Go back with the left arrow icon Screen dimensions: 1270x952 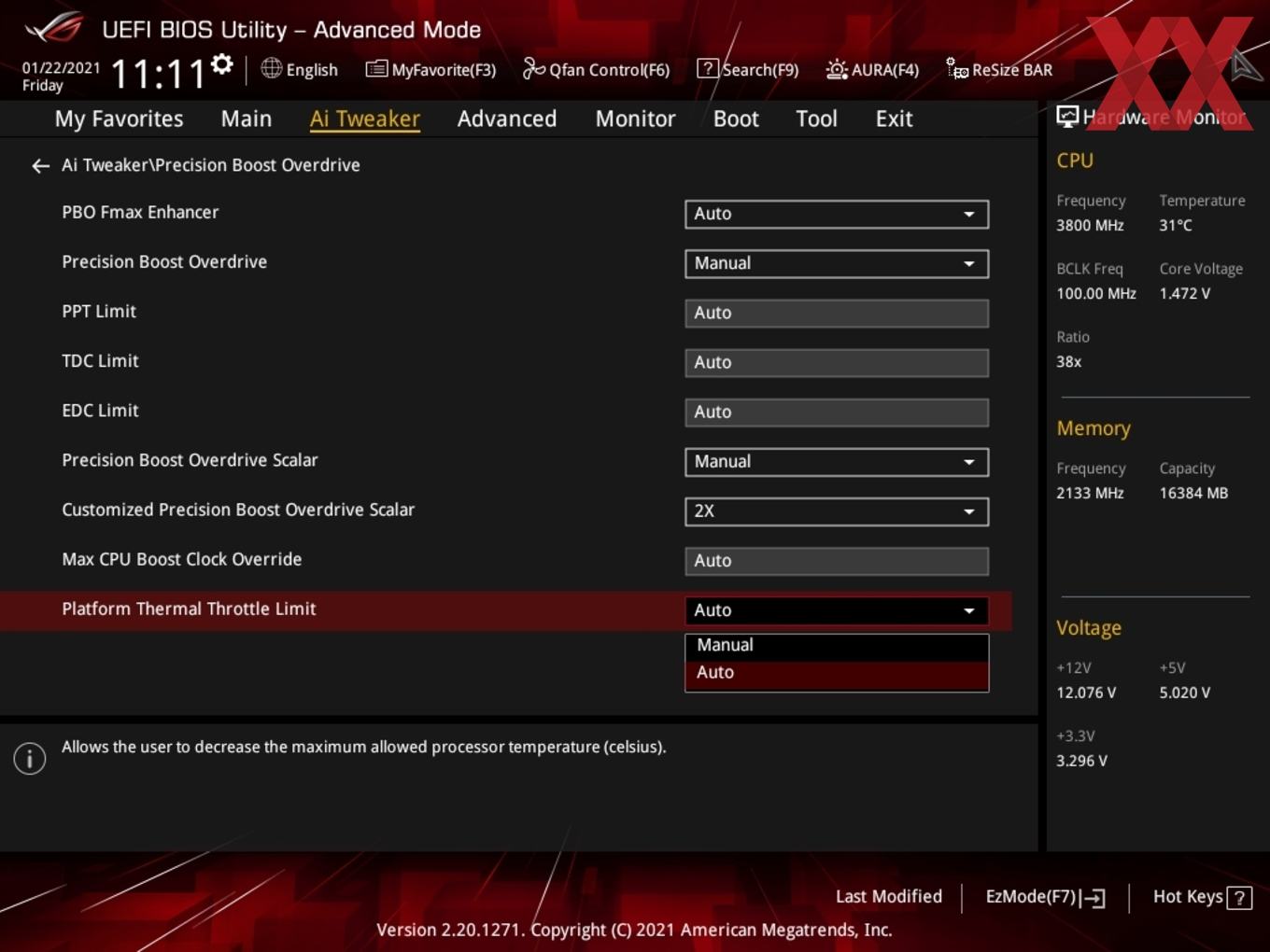[x=40, y=166]
